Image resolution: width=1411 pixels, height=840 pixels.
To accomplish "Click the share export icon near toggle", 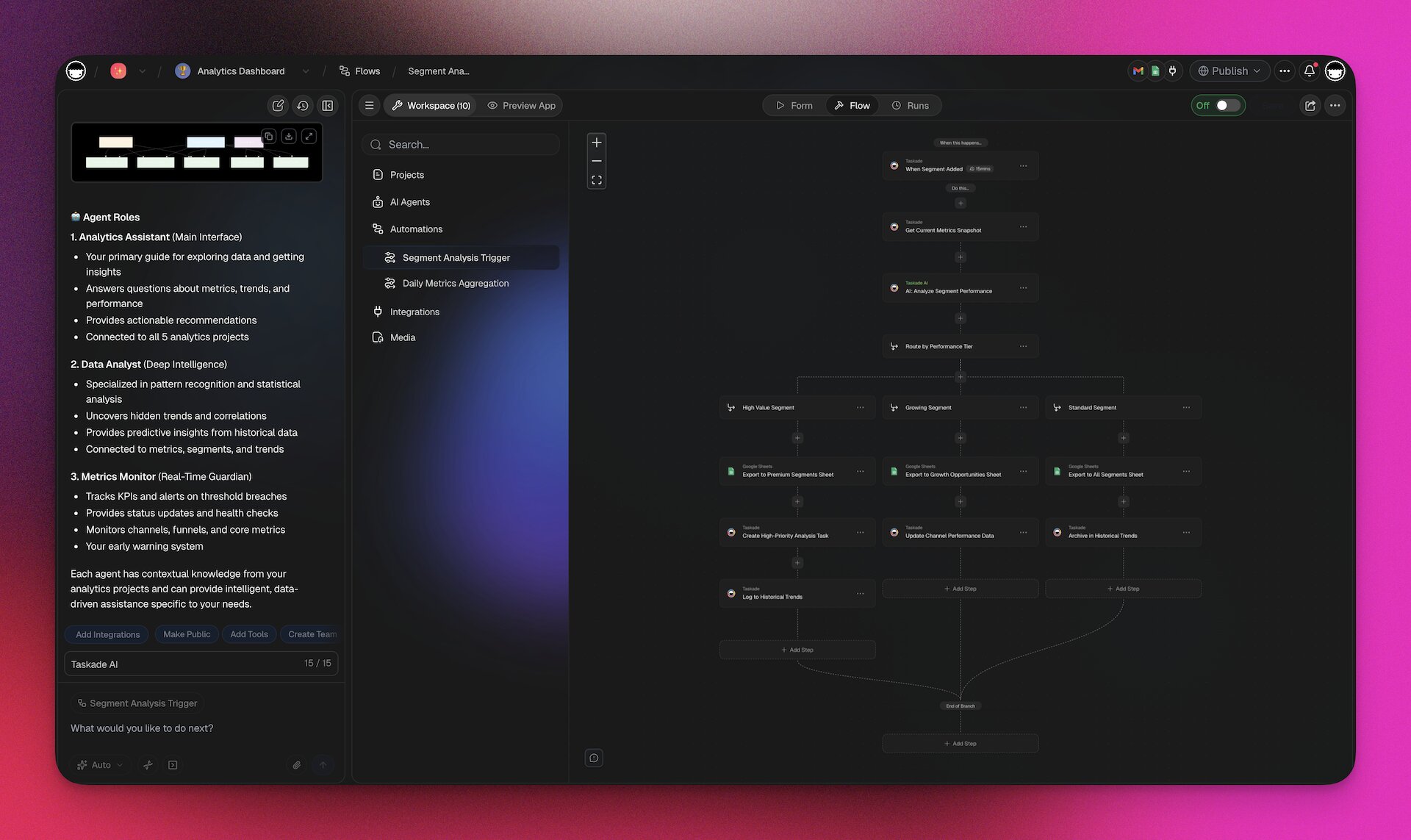I will point(1310,106).
